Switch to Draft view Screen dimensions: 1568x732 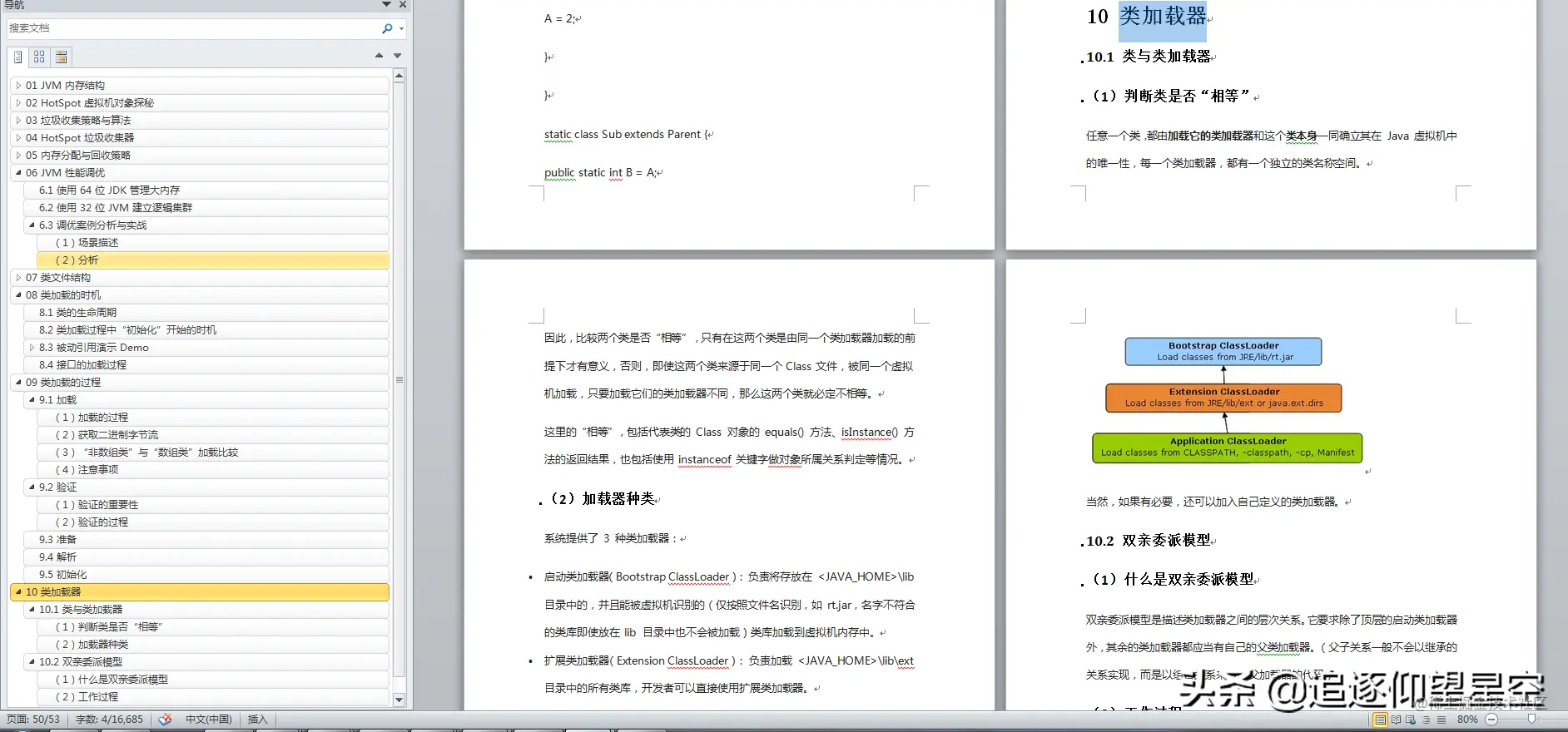click(1441, 720)
